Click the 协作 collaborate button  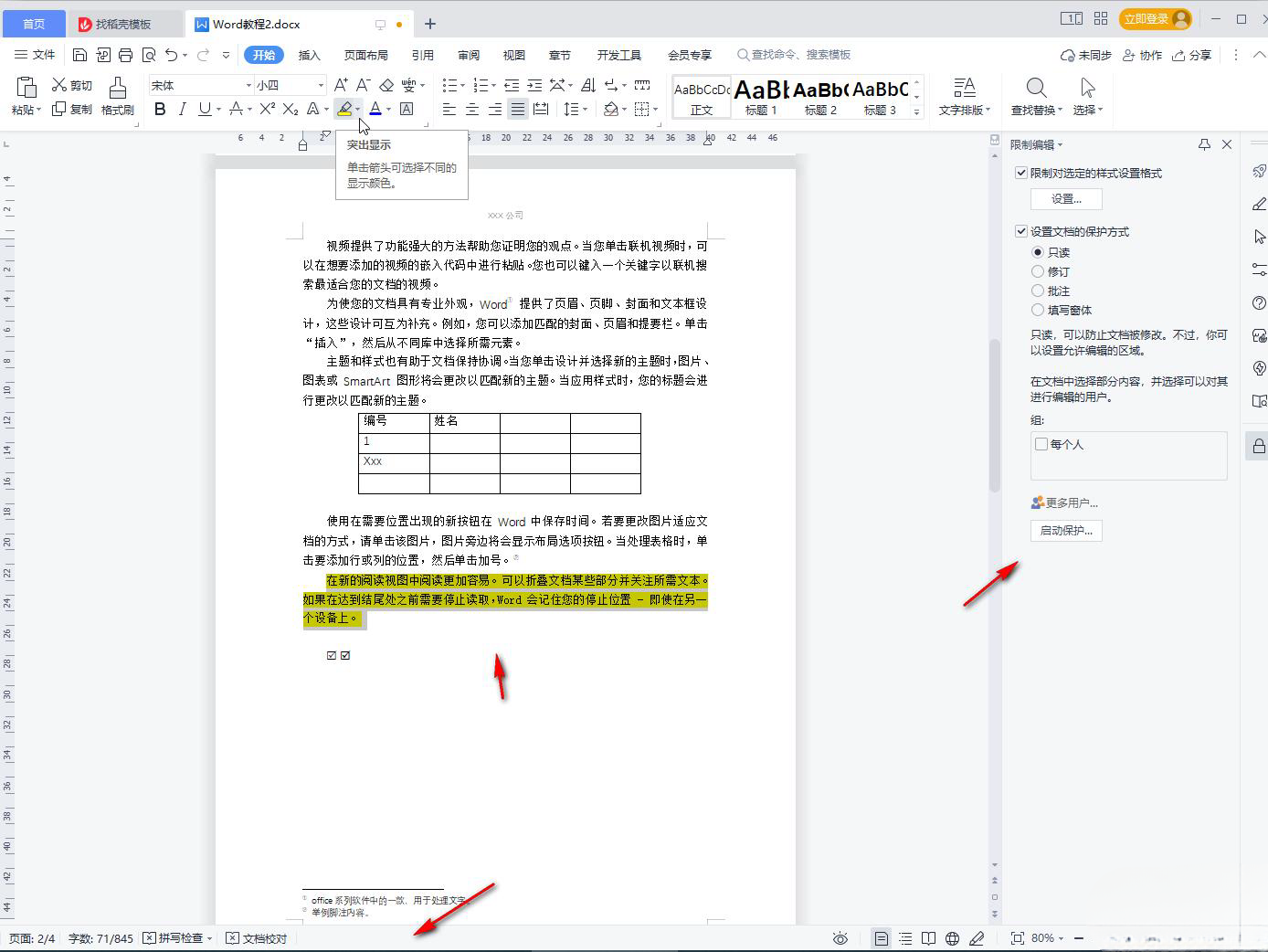click(1142, 55)
